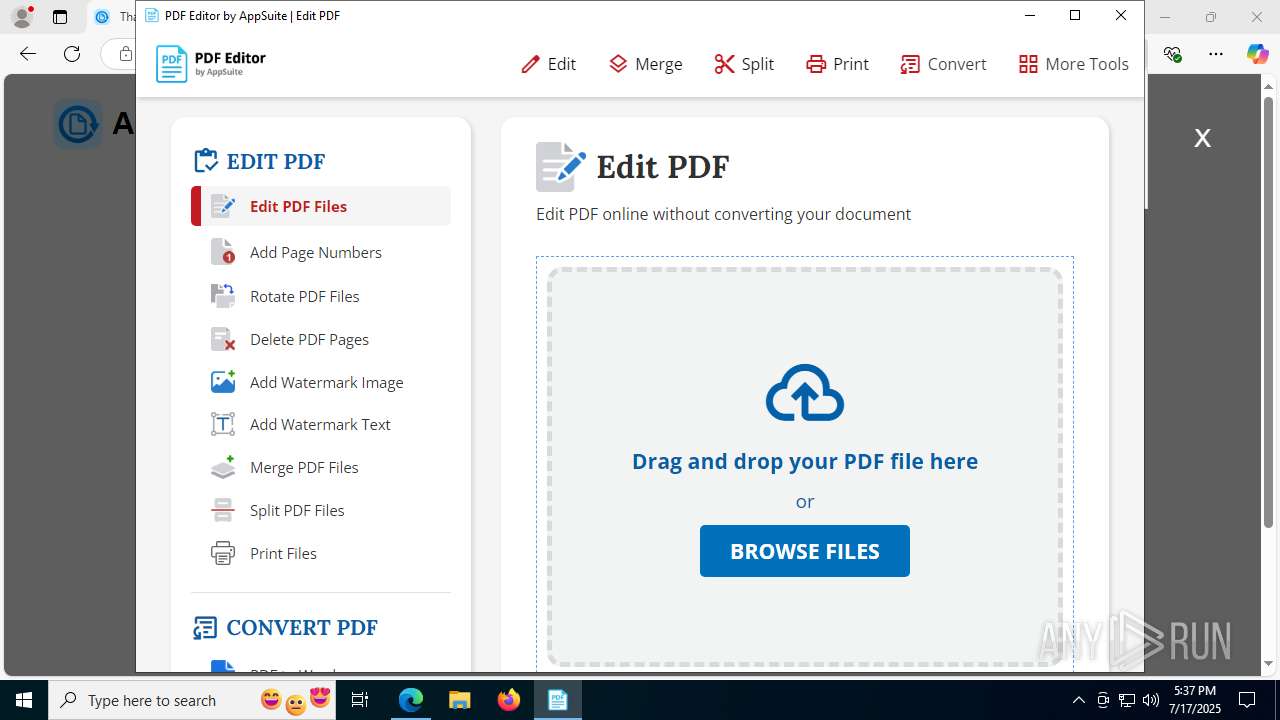Click the browser page vertical scrollbar

click(1269, 313)
